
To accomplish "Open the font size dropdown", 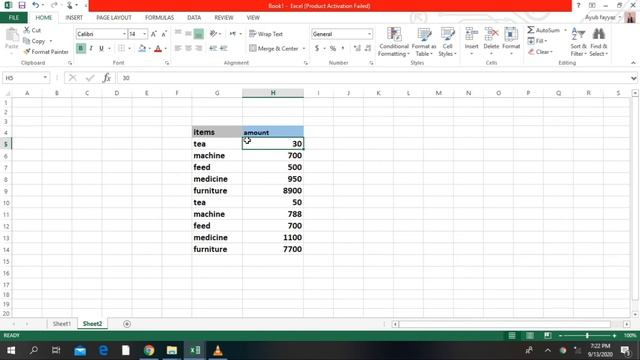I will pyautogui.click(x=144, y=34).
